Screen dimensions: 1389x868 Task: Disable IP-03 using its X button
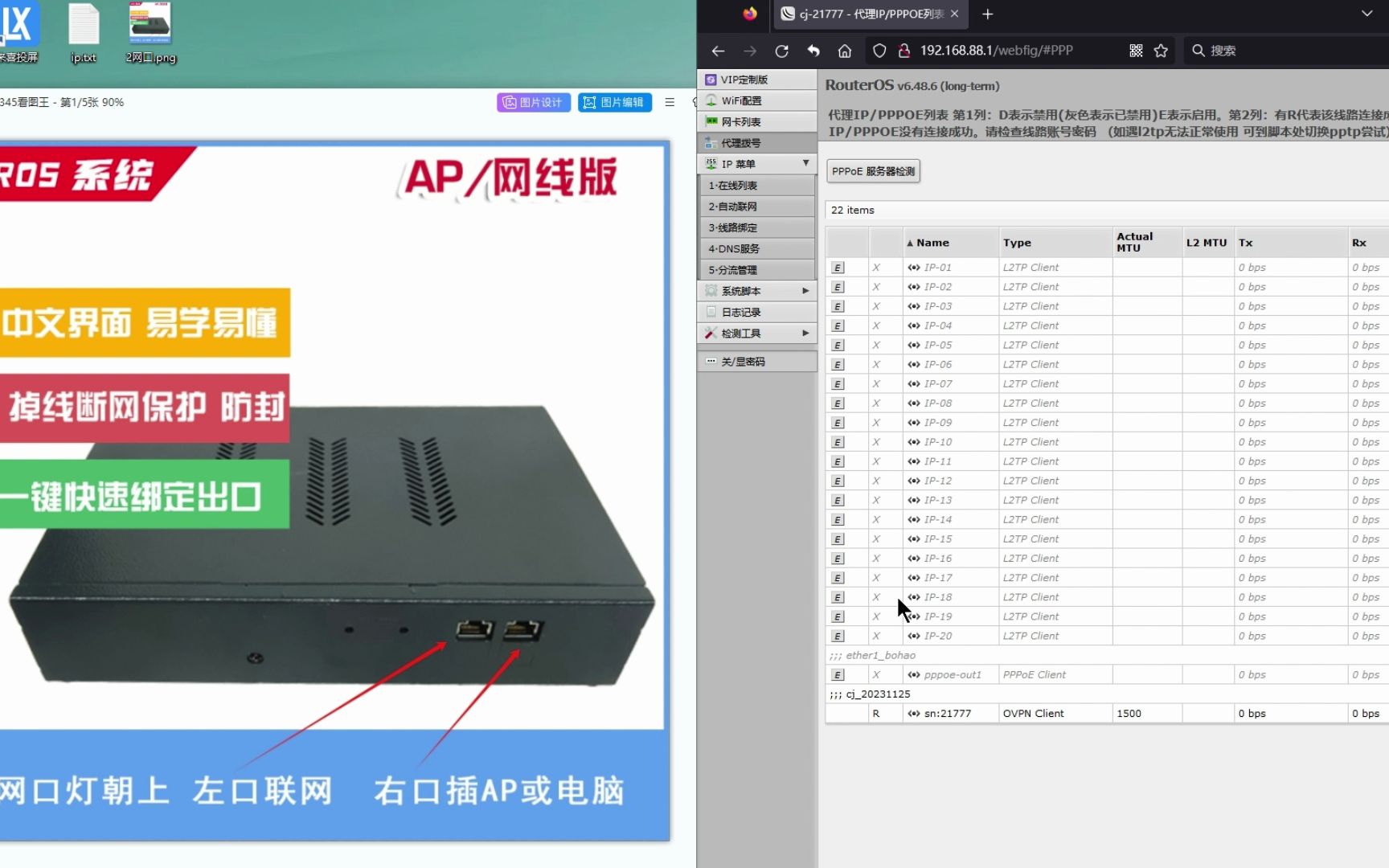tap(875, 306)
